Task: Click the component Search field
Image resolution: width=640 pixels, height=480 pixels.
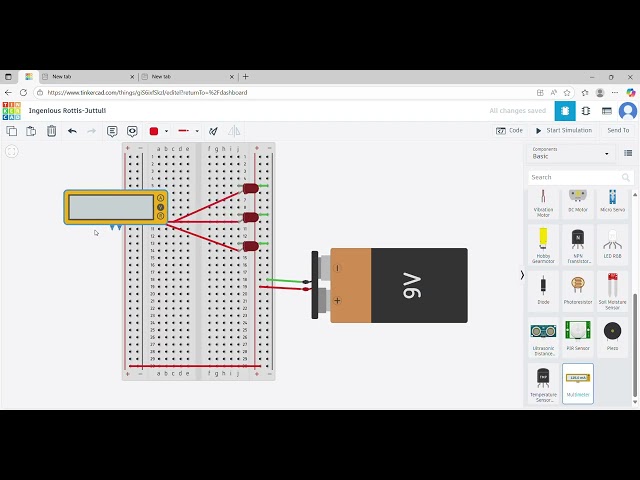Action: click(x=580, y=177)
